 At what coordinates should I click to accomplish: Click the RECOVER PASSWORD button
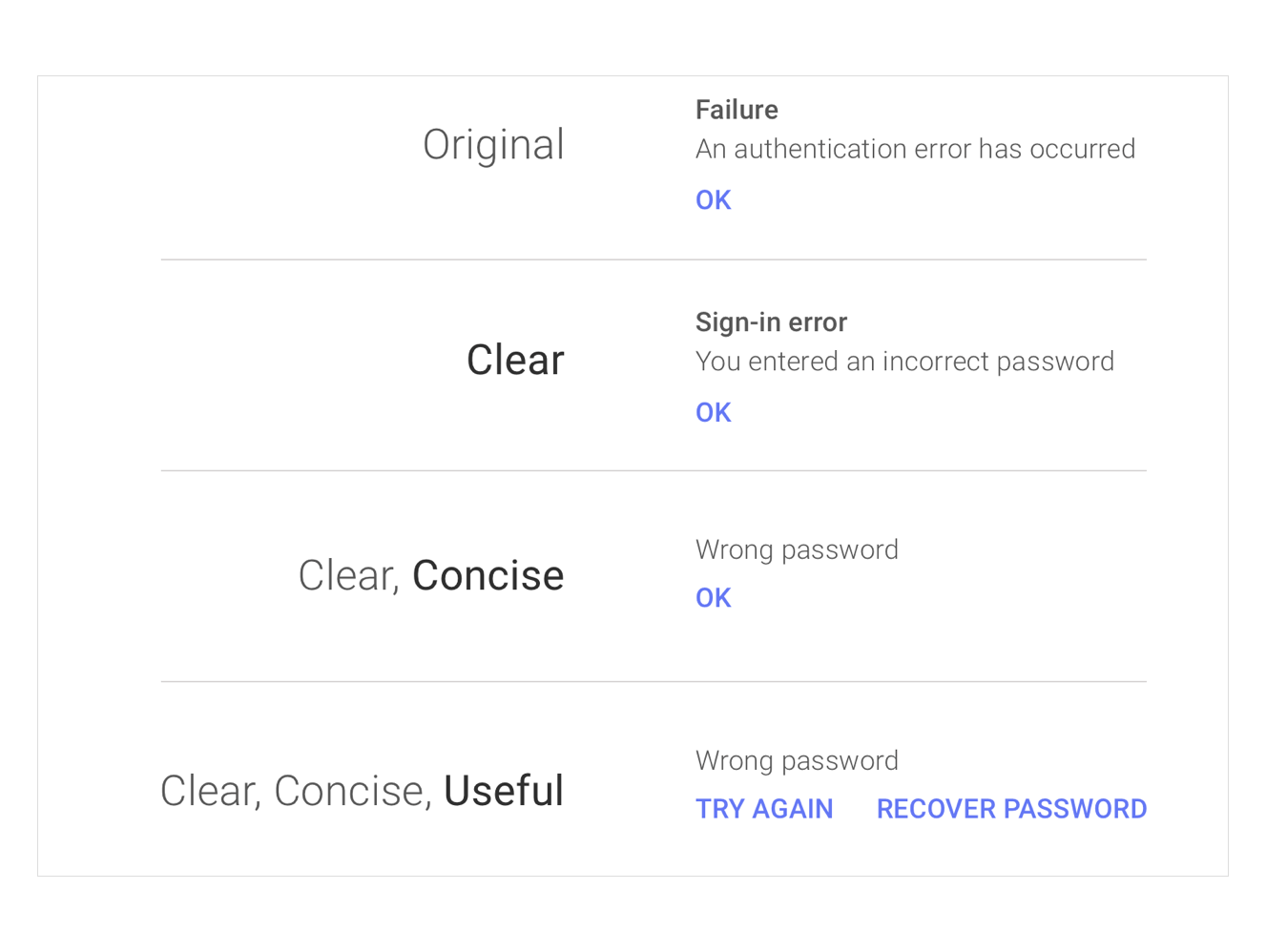[1011, 809]
